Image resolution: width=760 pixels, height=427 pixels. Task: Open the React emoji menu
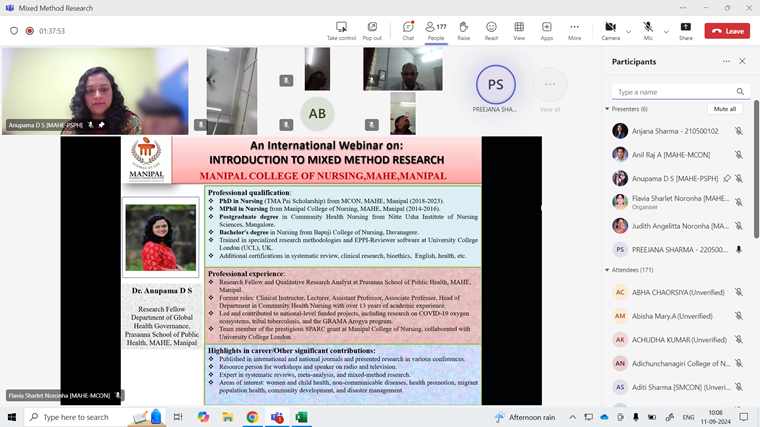click(491, 30)
